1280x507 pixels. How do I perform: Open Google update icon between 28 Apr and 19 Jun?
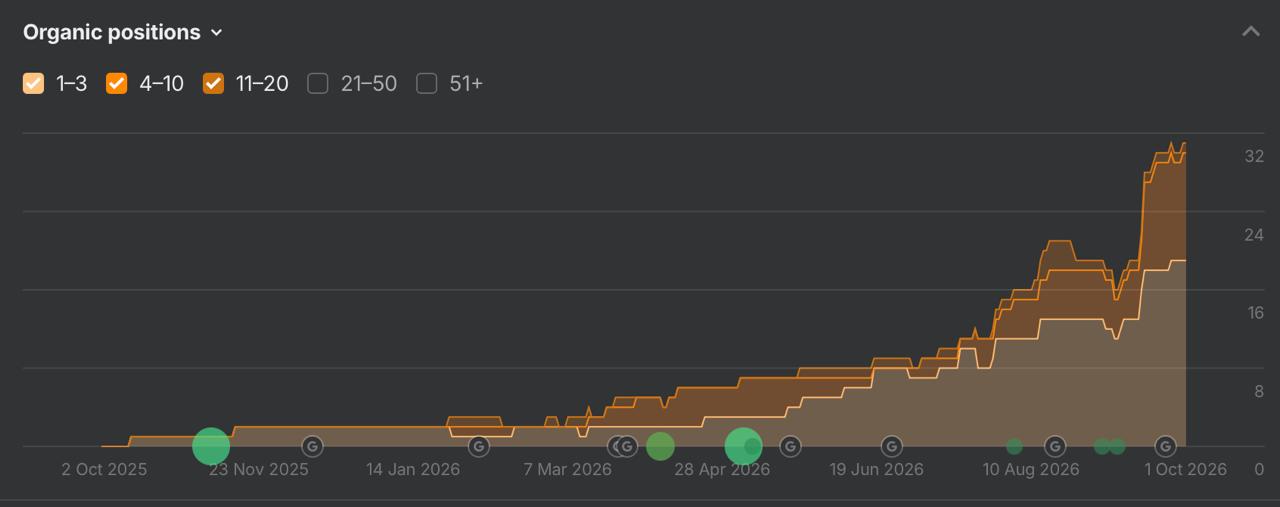[x=790, y=446]
